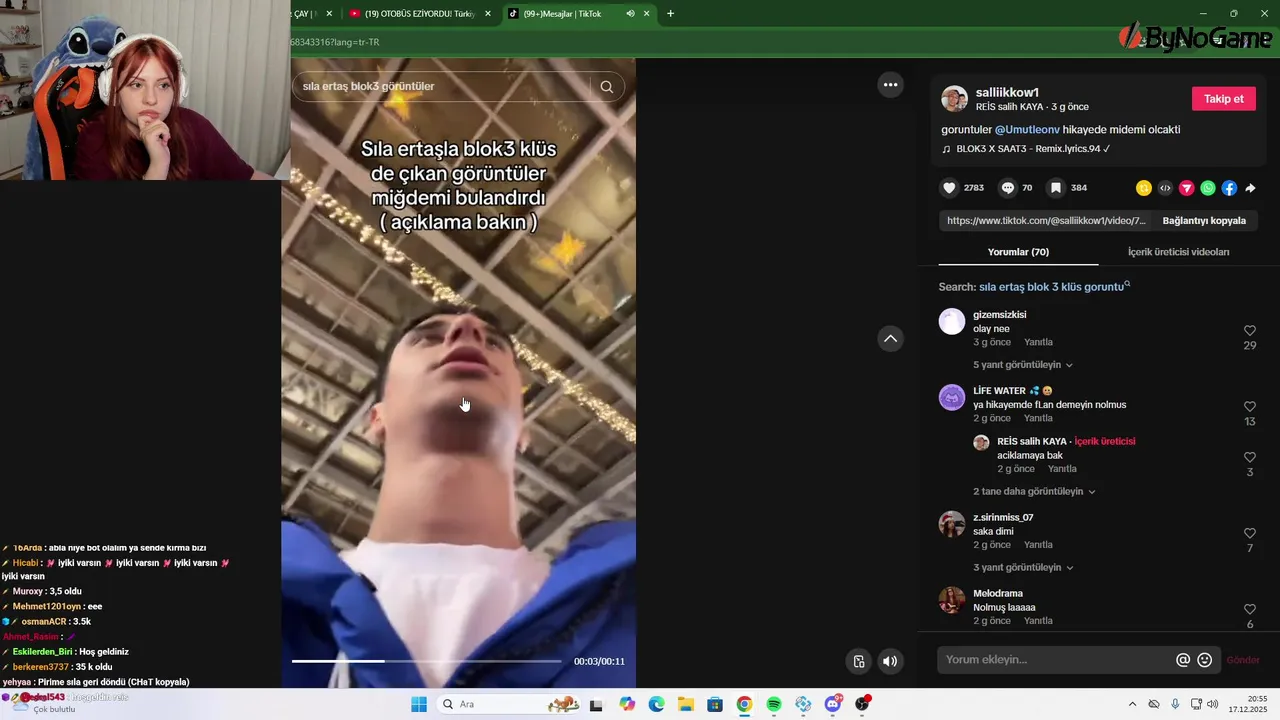
Task: Open Microsoft Edge from the taskbar
Action: [656, 704]
